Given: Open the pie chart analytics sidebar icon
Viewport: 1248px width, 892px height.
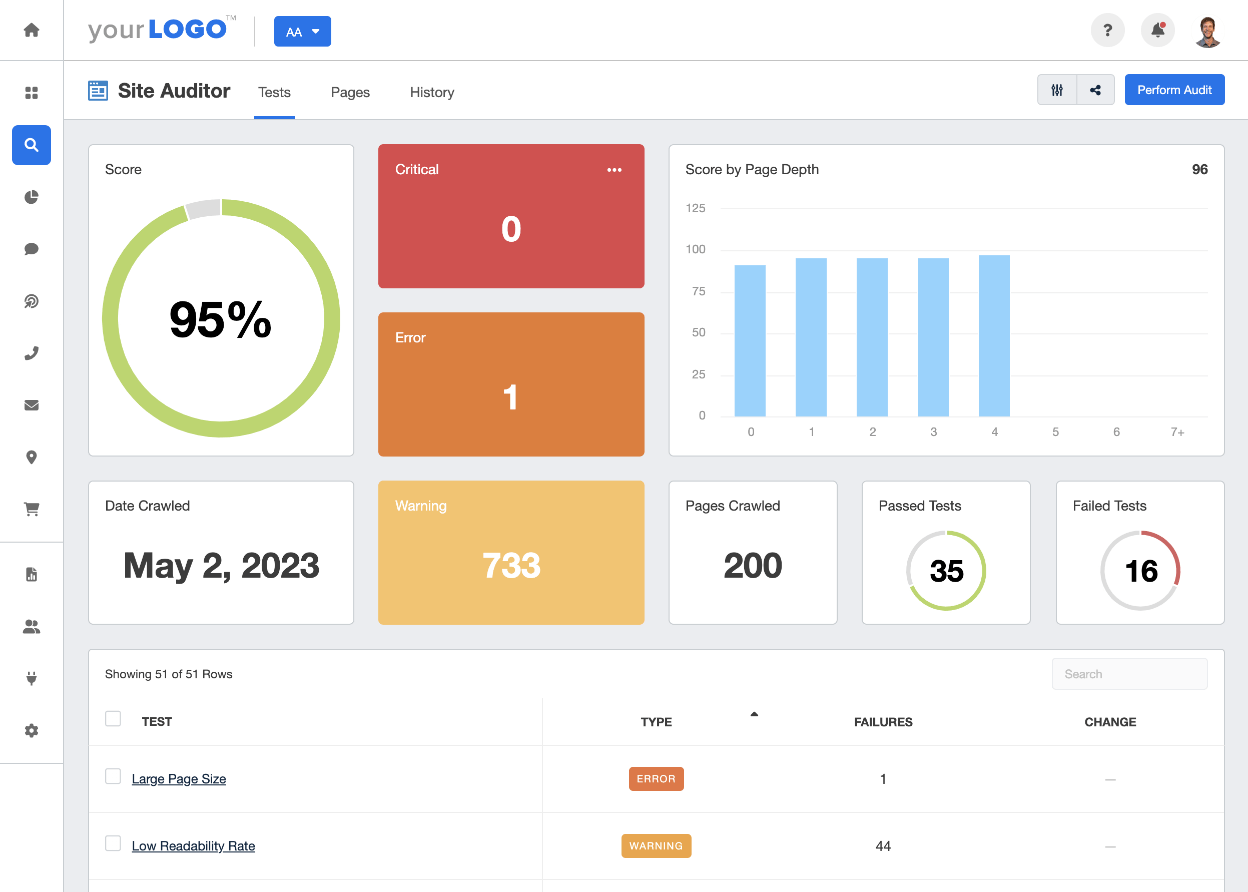Looking at the screenshot, I should [31, 197].
